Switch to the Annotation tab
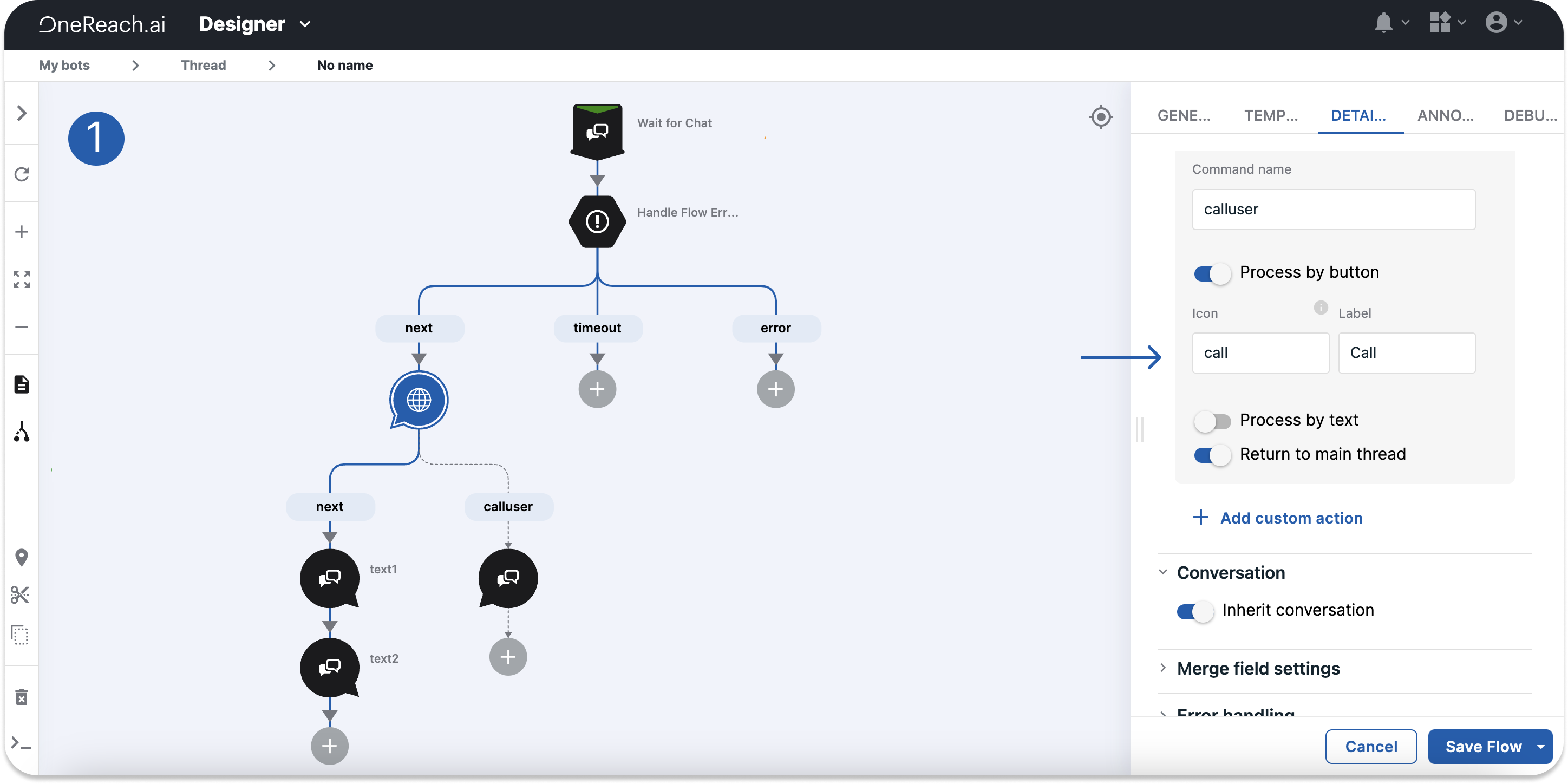Image resolution: width=1568 pixels, height=784 pixels. click(1445, 116)
